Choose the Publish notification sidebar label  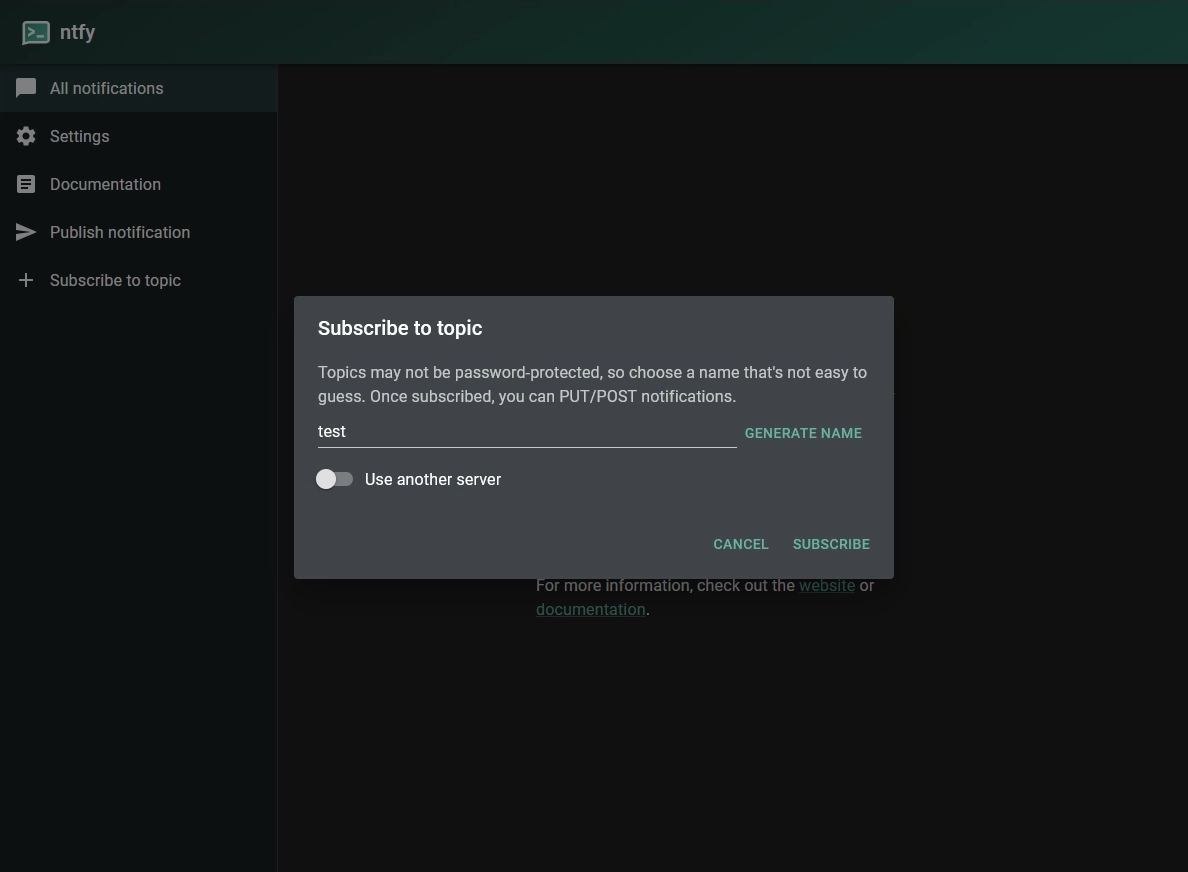pos(120,232)
